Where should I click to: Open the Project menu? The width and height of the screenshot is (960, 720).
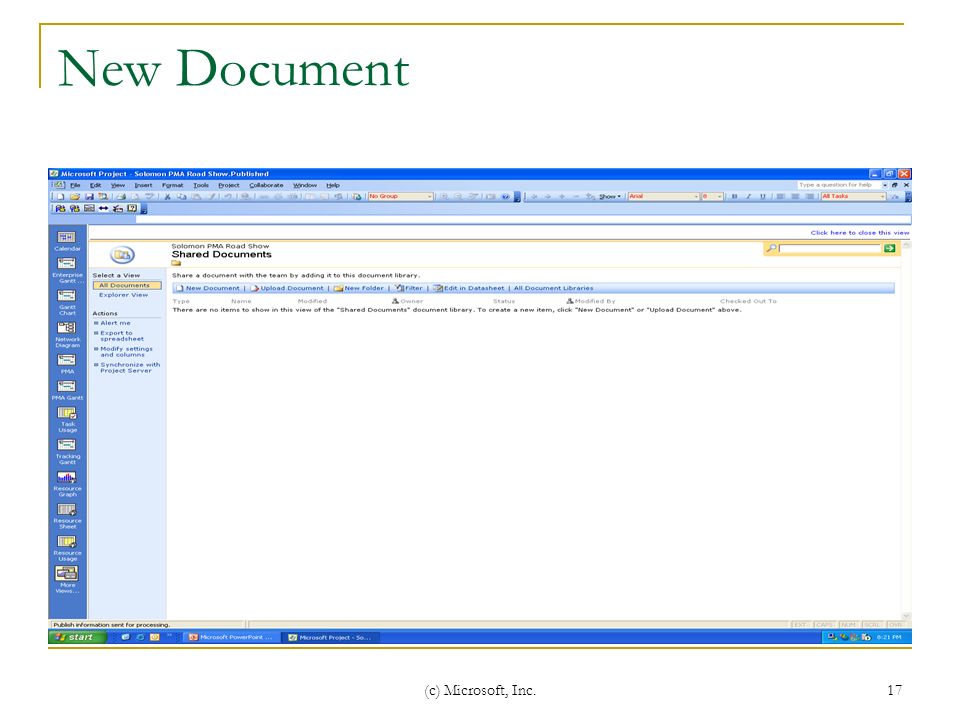(x=229, y=185)
